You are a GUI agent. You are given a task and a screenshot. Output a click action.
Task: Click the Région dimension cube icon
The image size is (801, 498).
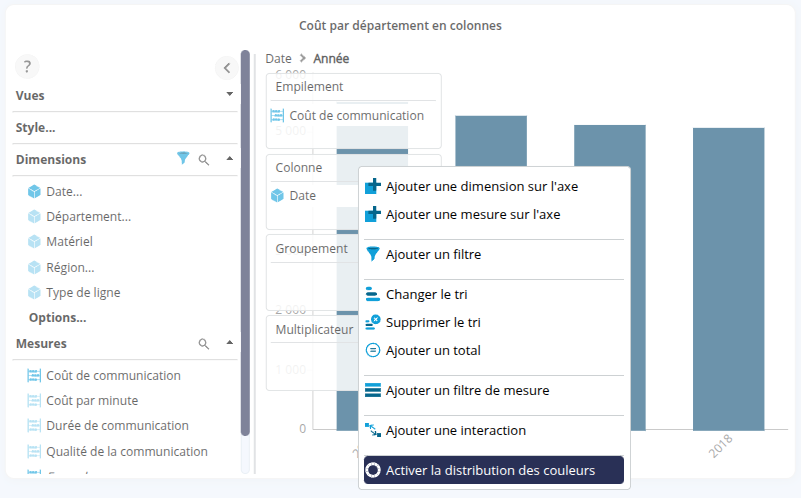[x=34, y=267]
